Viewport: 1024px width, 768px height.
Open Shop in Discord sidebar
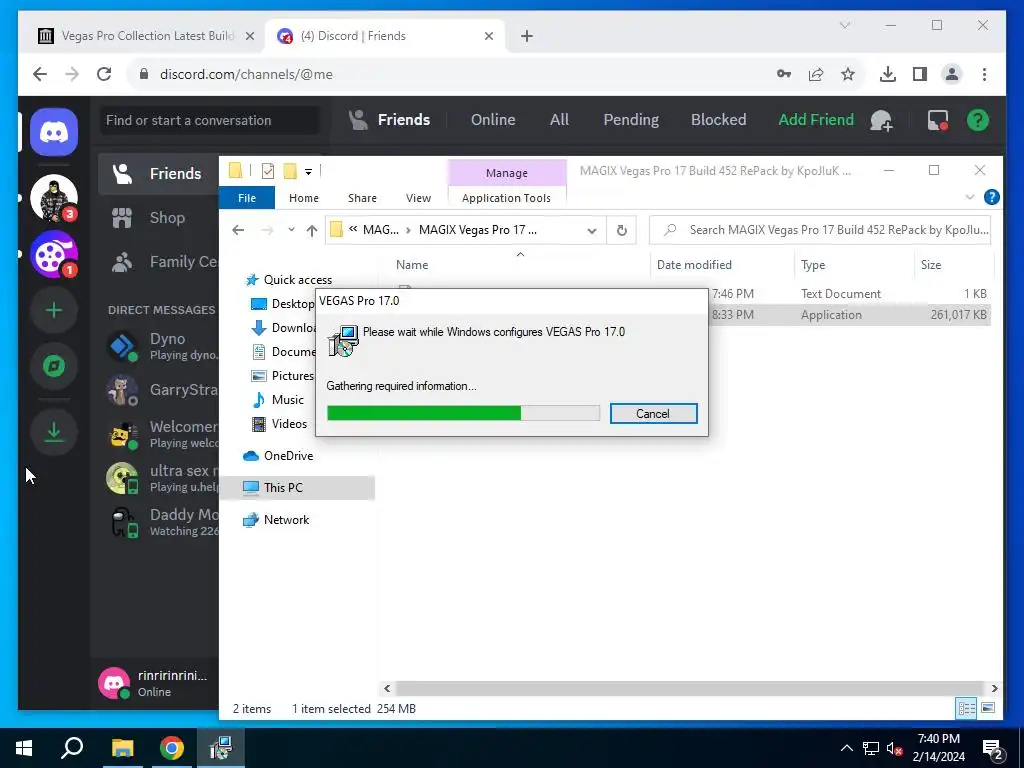159,217
